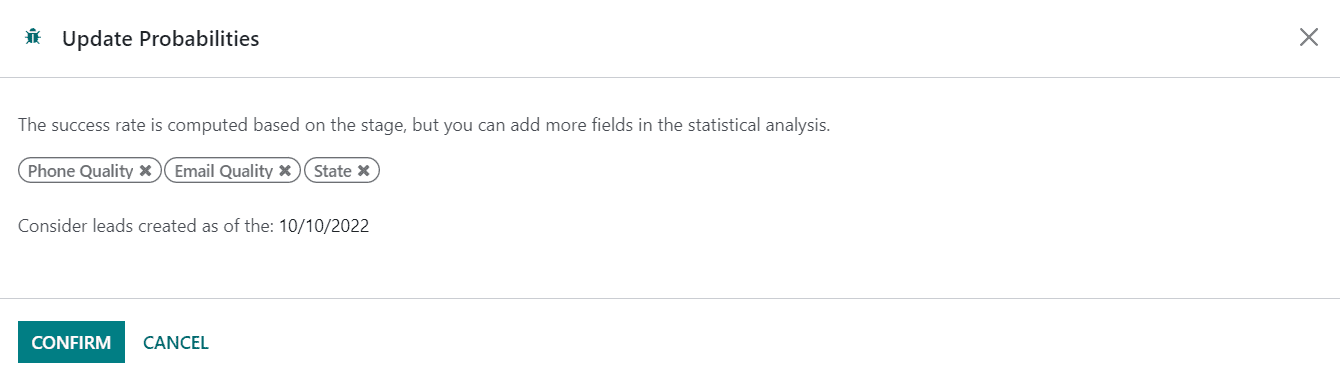This screenshot has height=382, width=1340.
Task: Click the 'Consider leads created as of the' label
Action: (x=146, y=226)
